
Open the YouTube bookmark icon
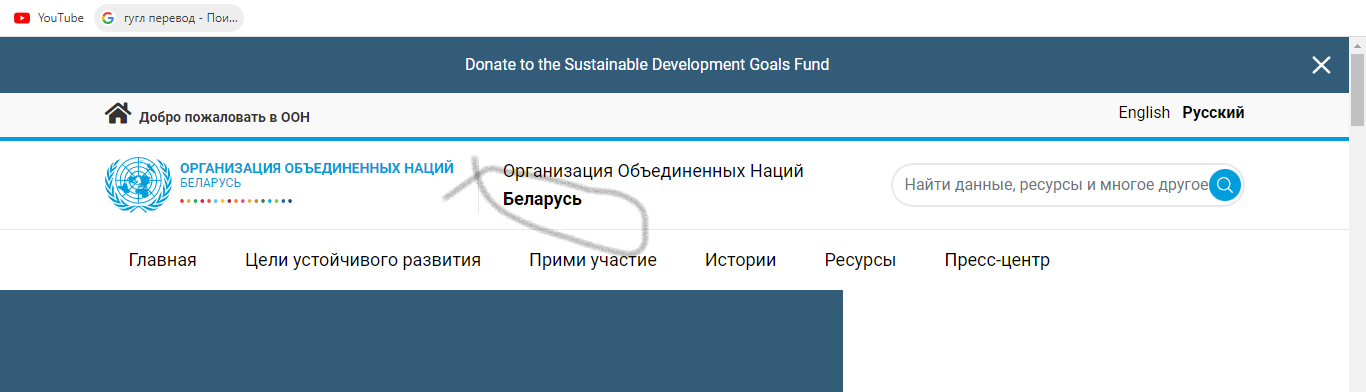point(21,17)
